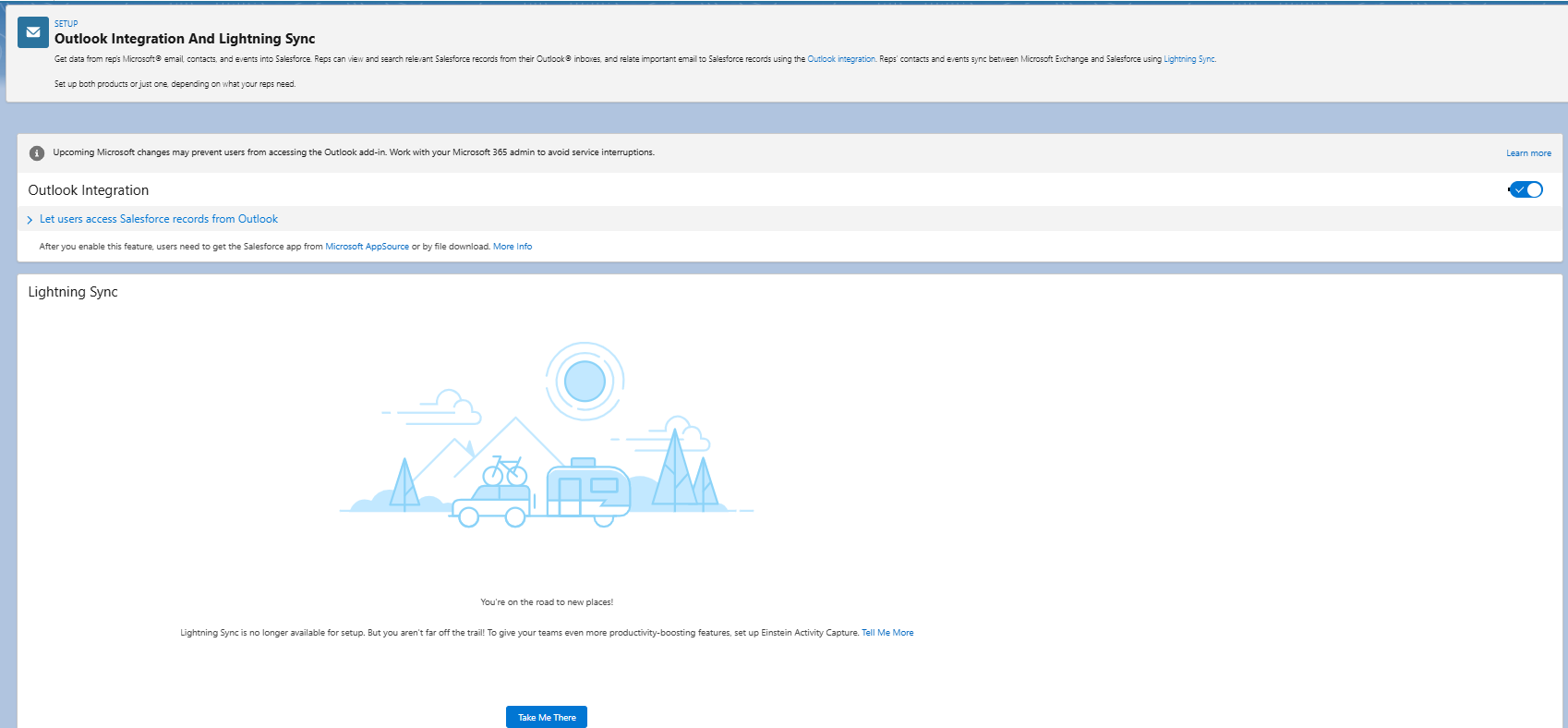Image resolution: width=1568 pixels, height=728 pixels.
Task: Click the More Info link
Action: 513,247
